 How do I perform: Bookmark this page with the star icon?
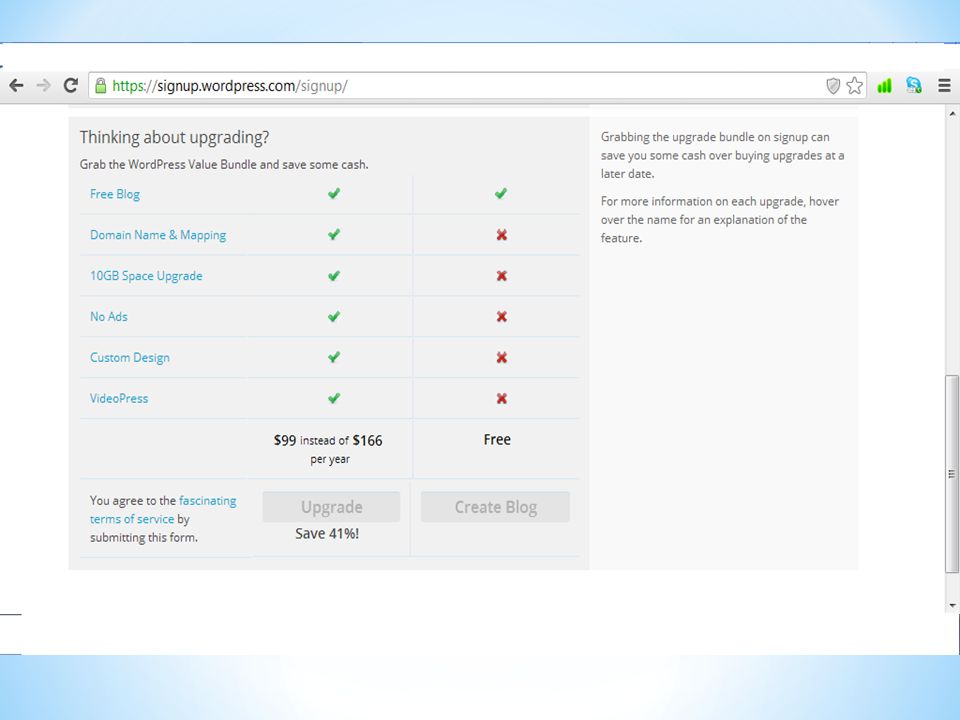855,86
